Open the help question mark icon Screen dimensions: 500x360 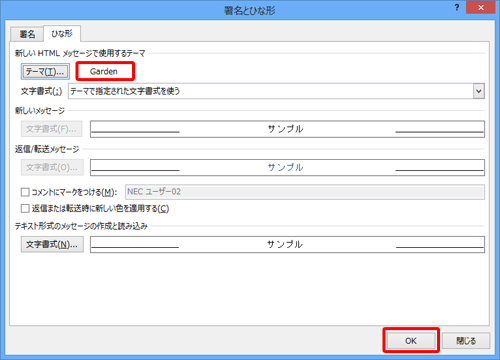457,7
